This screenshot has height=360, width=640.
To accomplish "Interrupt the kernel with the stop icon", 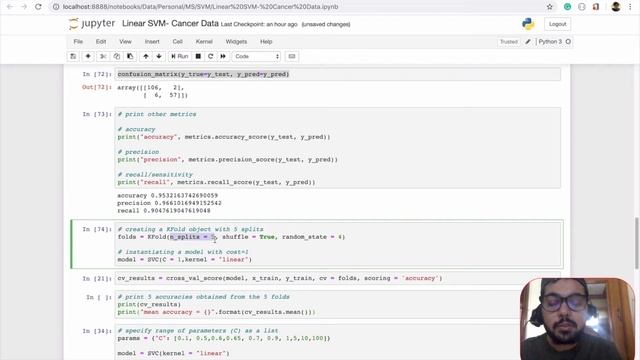I will click(x=198, y=56).
